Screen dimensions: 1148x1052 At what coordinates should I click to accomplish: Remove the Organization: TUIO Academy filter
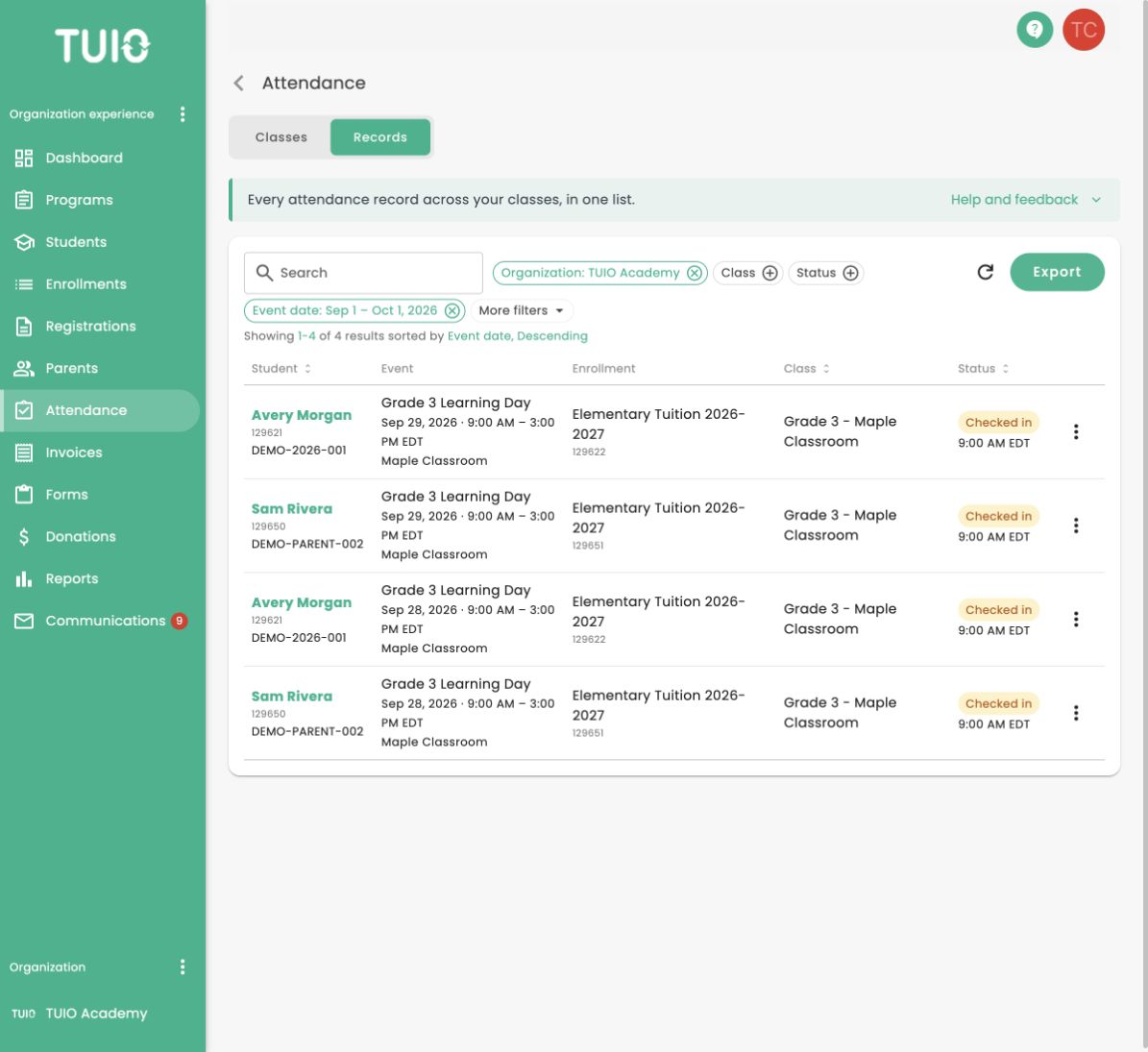[x=694, y=273]
